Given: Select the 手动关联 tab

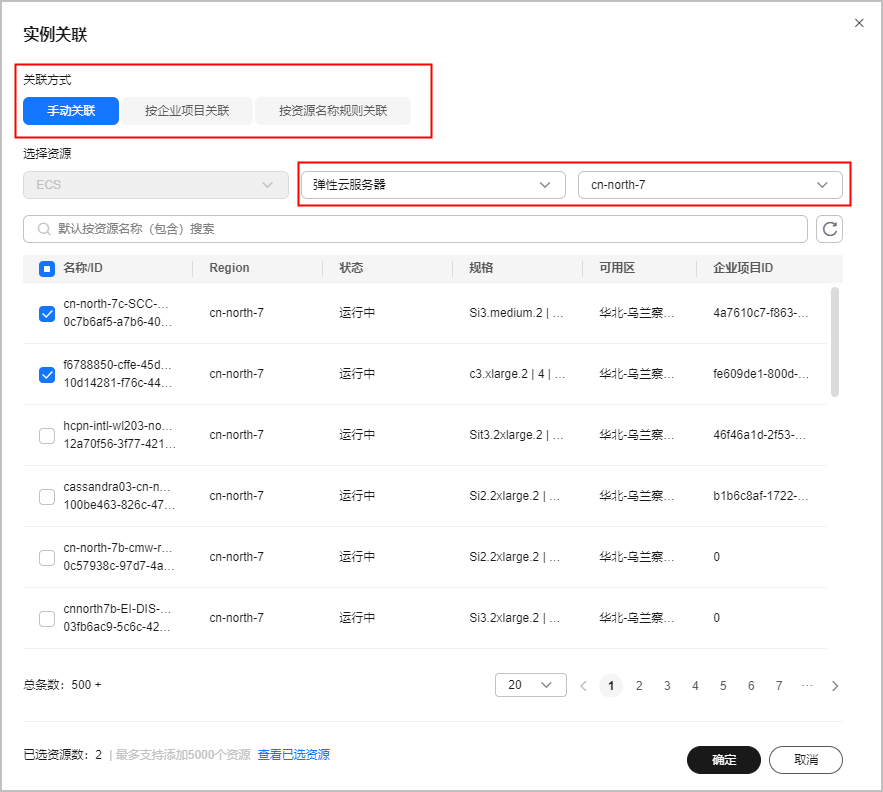Looking at the screenshot, I should (x=71, y=111).
